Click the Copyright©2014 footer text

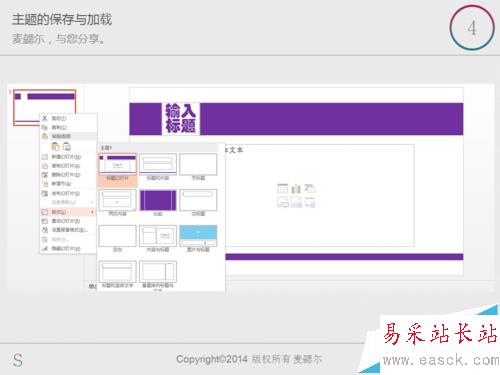pyautogui.click(x=249, y=359)
